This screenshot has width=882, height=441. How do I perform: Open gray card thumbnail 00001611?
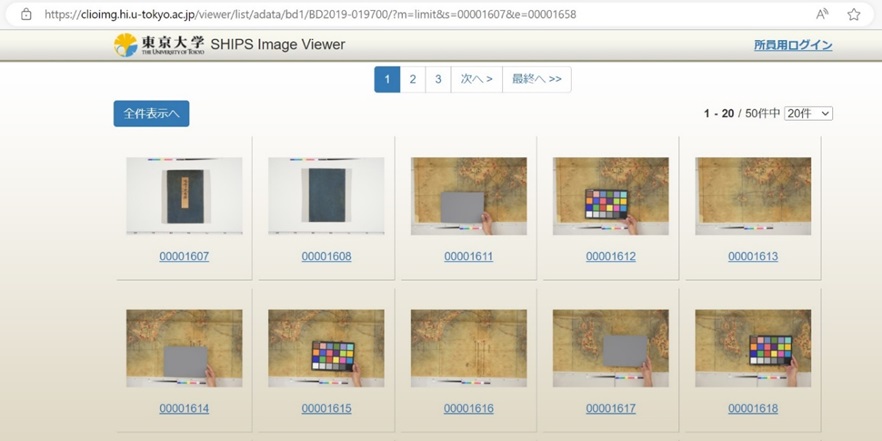tap(468, 196)
